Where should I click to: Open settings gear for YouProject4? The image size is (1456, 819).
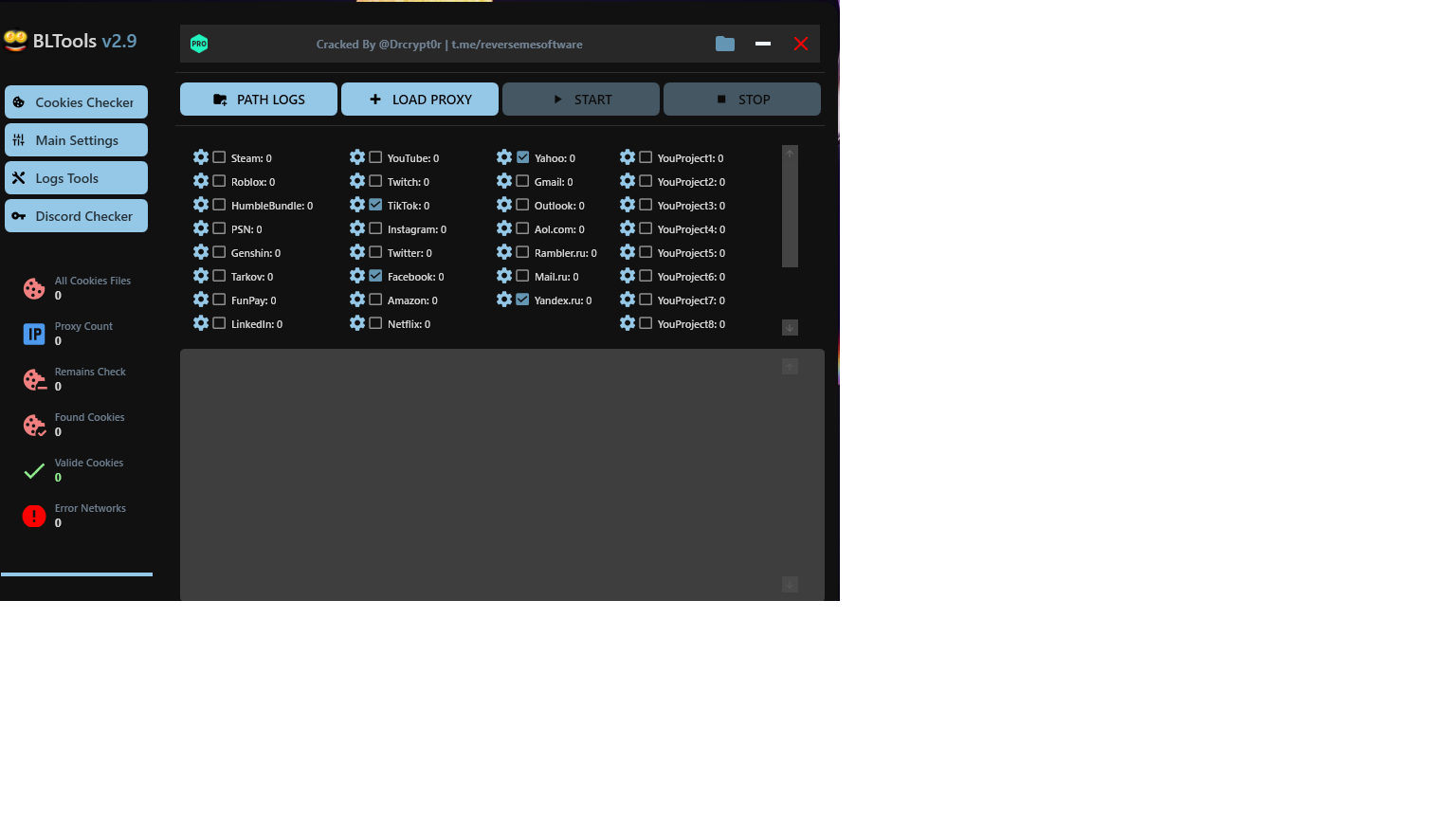[628, 228]
